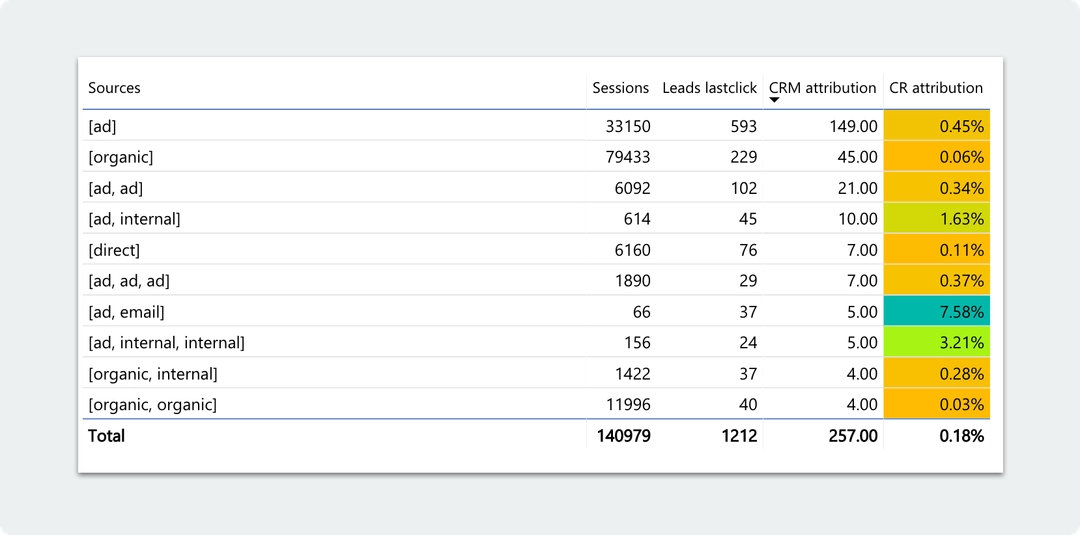The image size is (1080, 535).
Task: Click the 102 leads value
Action: (x=744, y=188)
